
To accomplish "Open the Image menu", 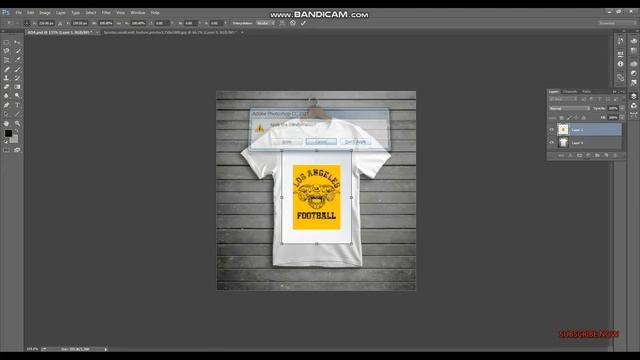I will click(44, 13).
